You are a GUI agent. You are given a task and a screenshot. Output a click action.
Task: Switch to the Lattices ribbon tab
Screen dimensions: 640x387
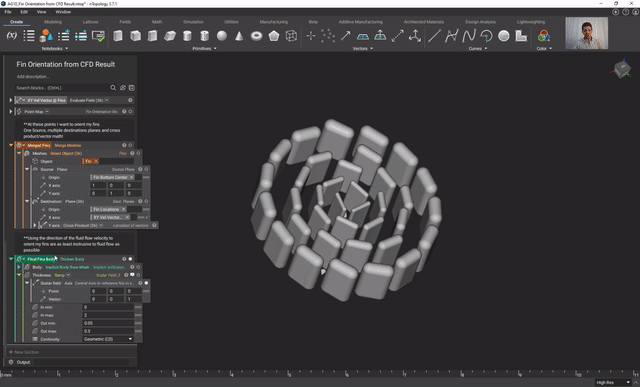90,22
